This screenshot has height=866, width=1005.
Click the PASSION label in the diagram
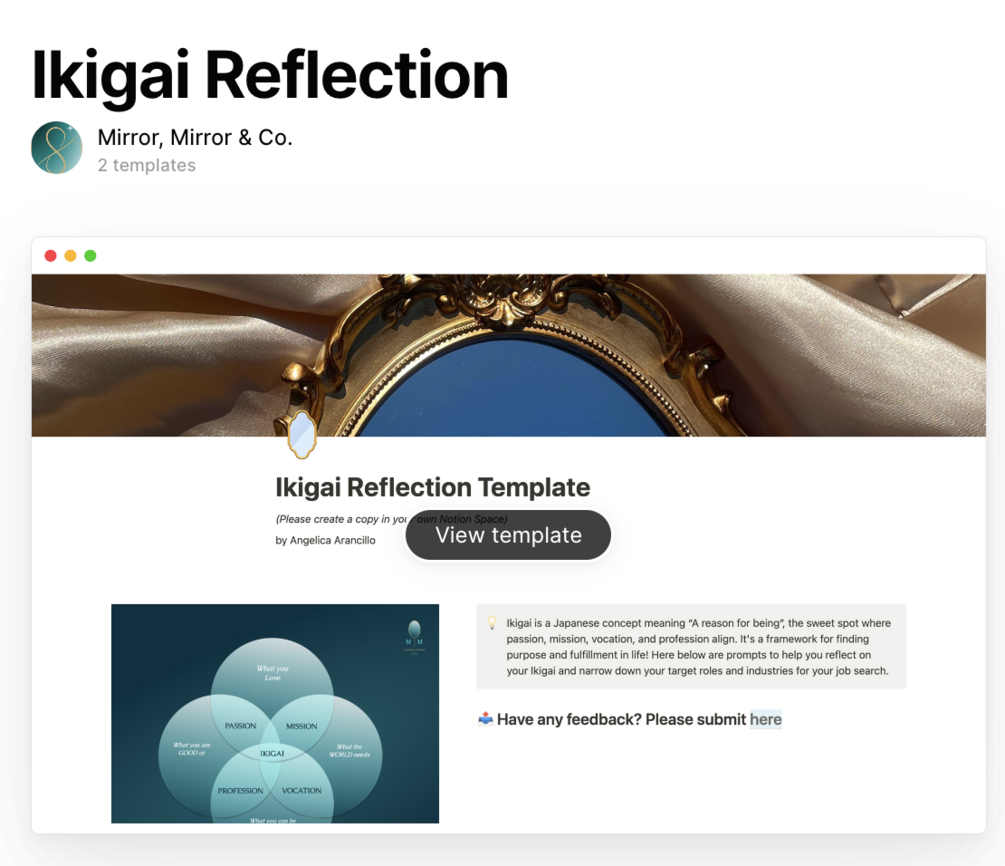[240, 726]
